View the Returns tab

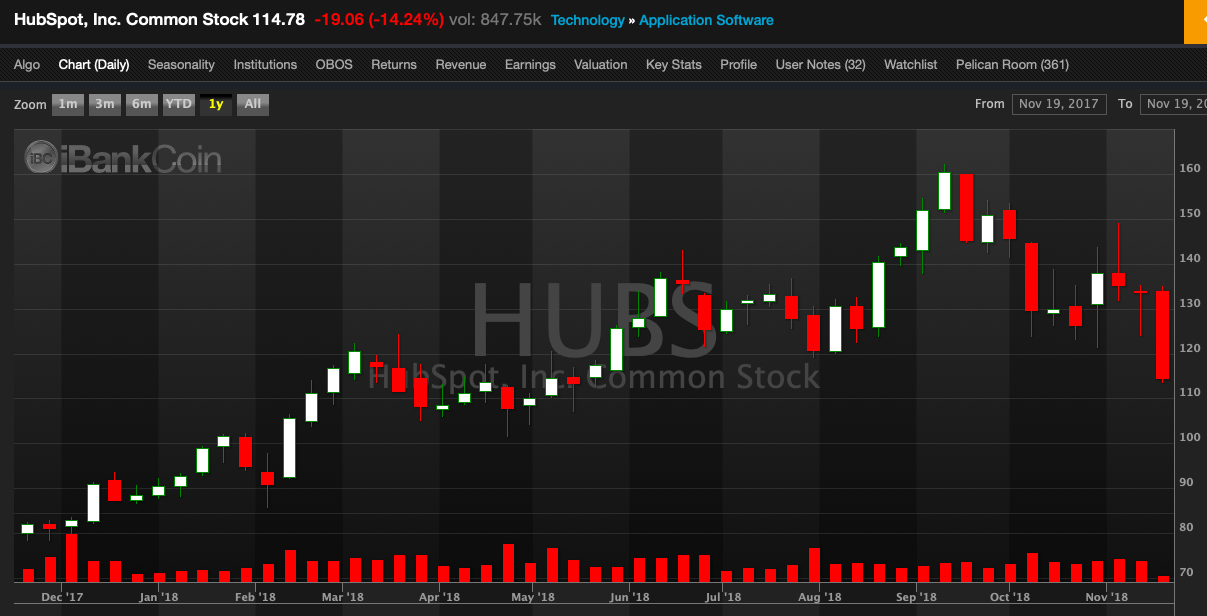(394, 64)
